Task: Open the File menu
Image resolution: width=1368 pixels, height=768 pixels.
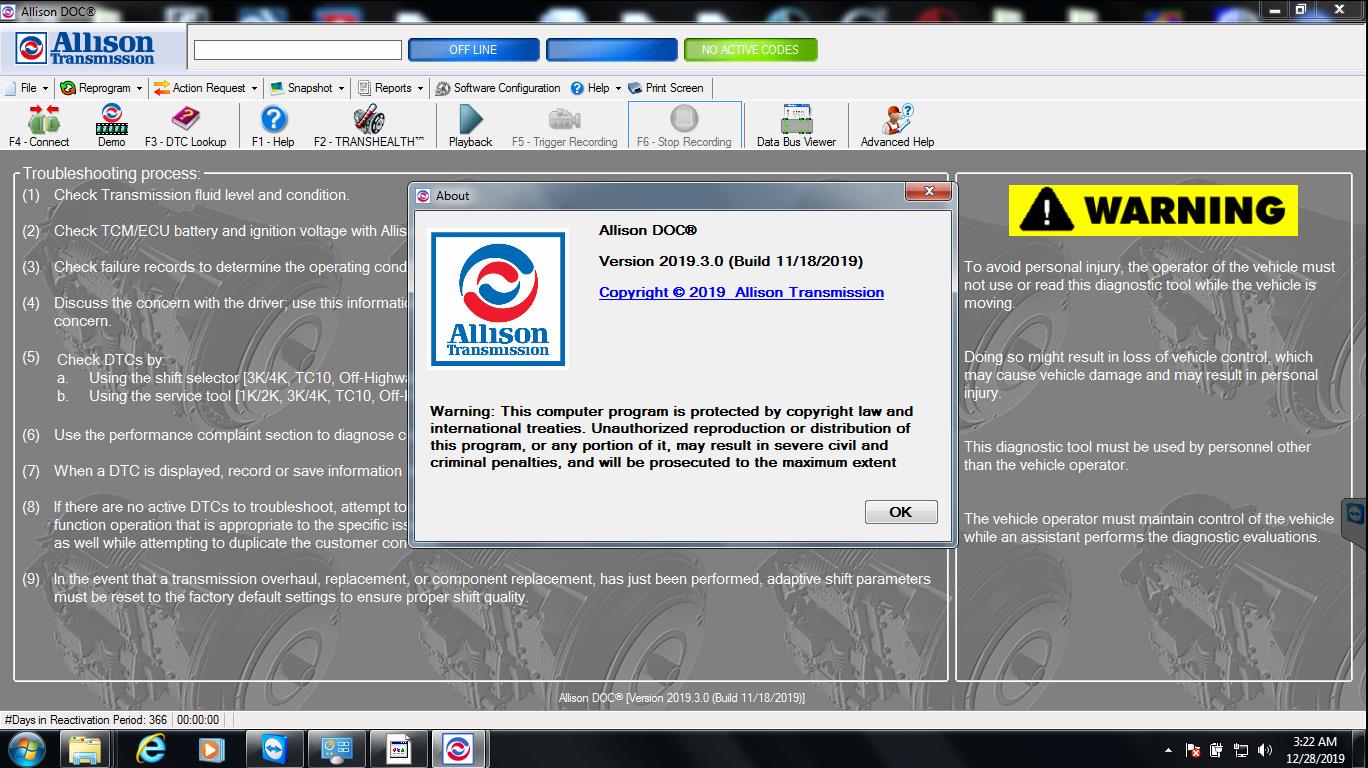Action: [x=26, y=88]
